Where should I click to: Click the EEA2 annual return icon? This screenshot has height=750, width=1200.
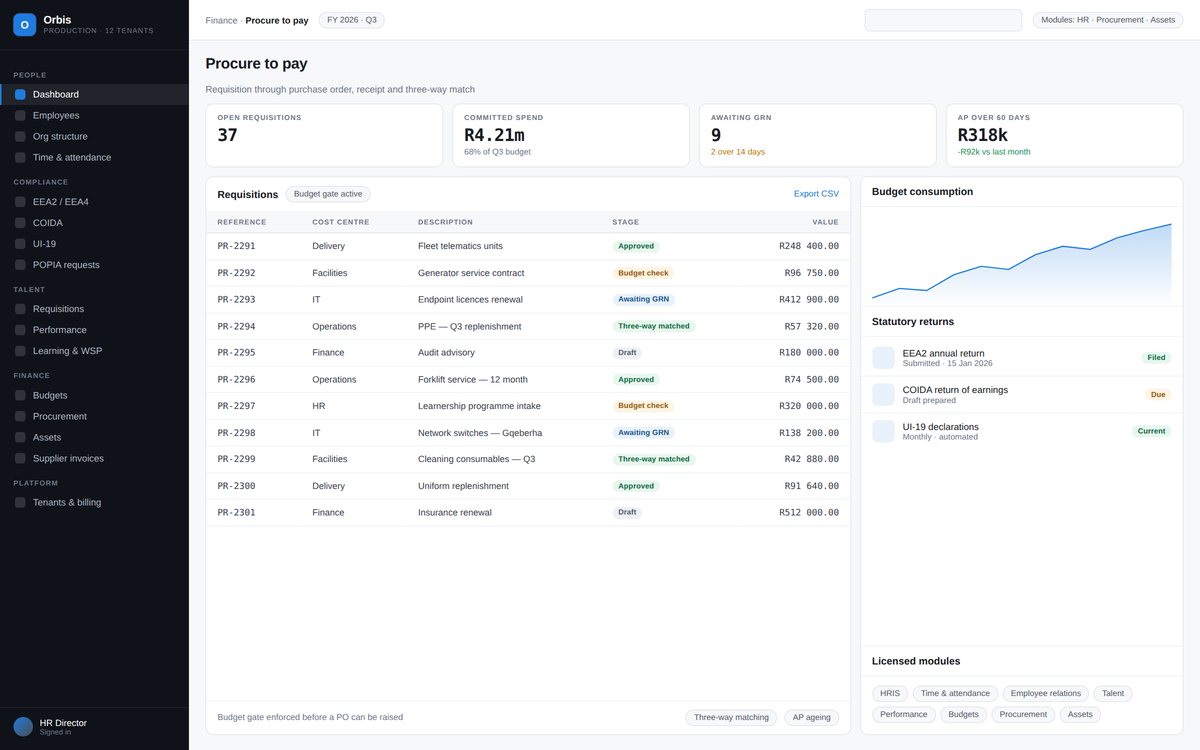pyautogui.click(x=883, y=358)
